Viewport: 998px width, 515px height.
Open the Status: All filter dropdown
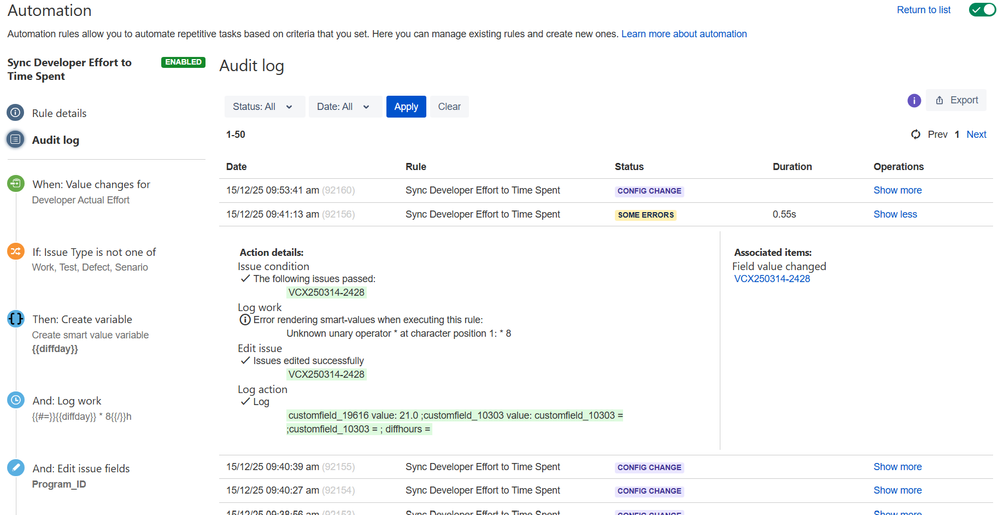click(x=264, y=107)
